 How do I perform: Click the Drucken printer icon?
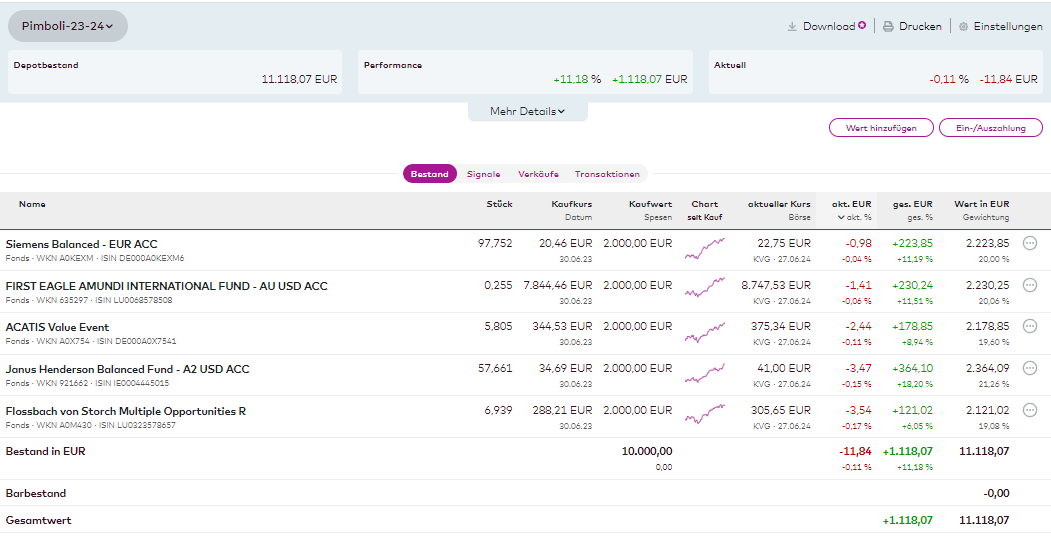[888, 27]
